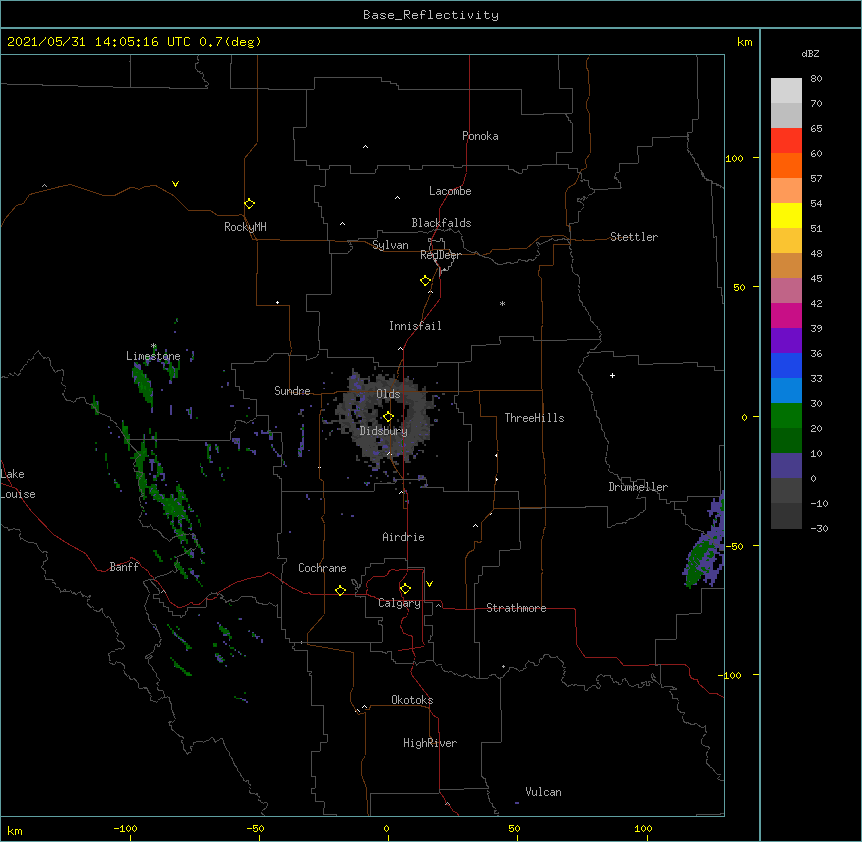This screenshot has width=862, height=842.
Task: Click the white asterisk marker east of Innisfail
Action: (x=502, y=304)
